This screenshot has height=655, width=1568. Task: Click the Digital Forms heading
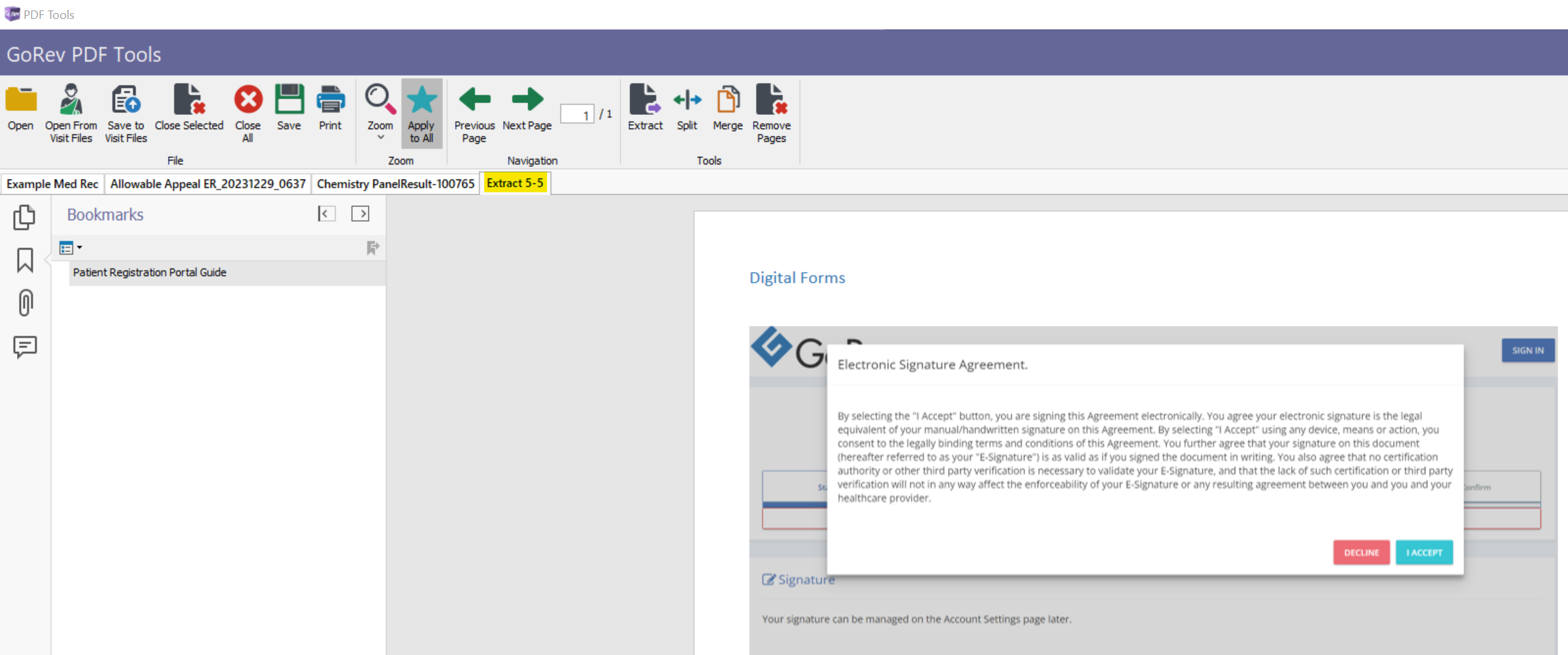[797, 278]
